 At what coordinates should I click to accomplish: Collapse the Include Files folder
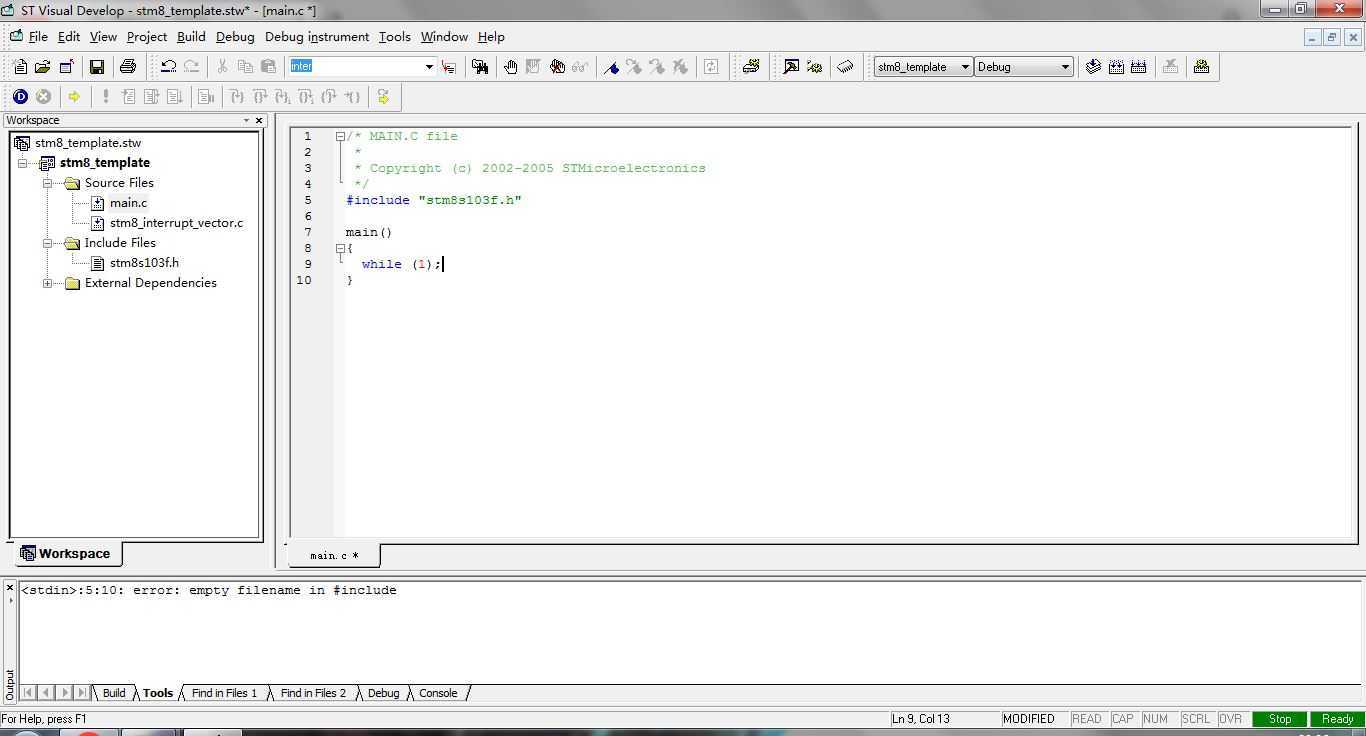pyautogui.click(x=47, y=243)
